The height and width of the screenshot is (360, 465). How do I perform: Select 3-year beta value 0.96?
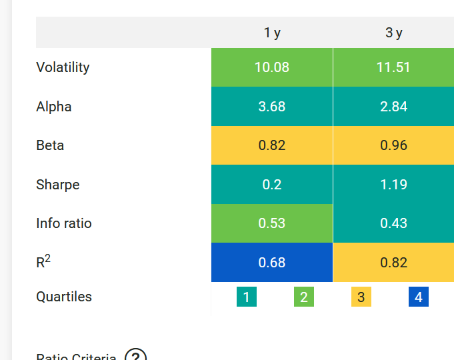click(394, 146)
